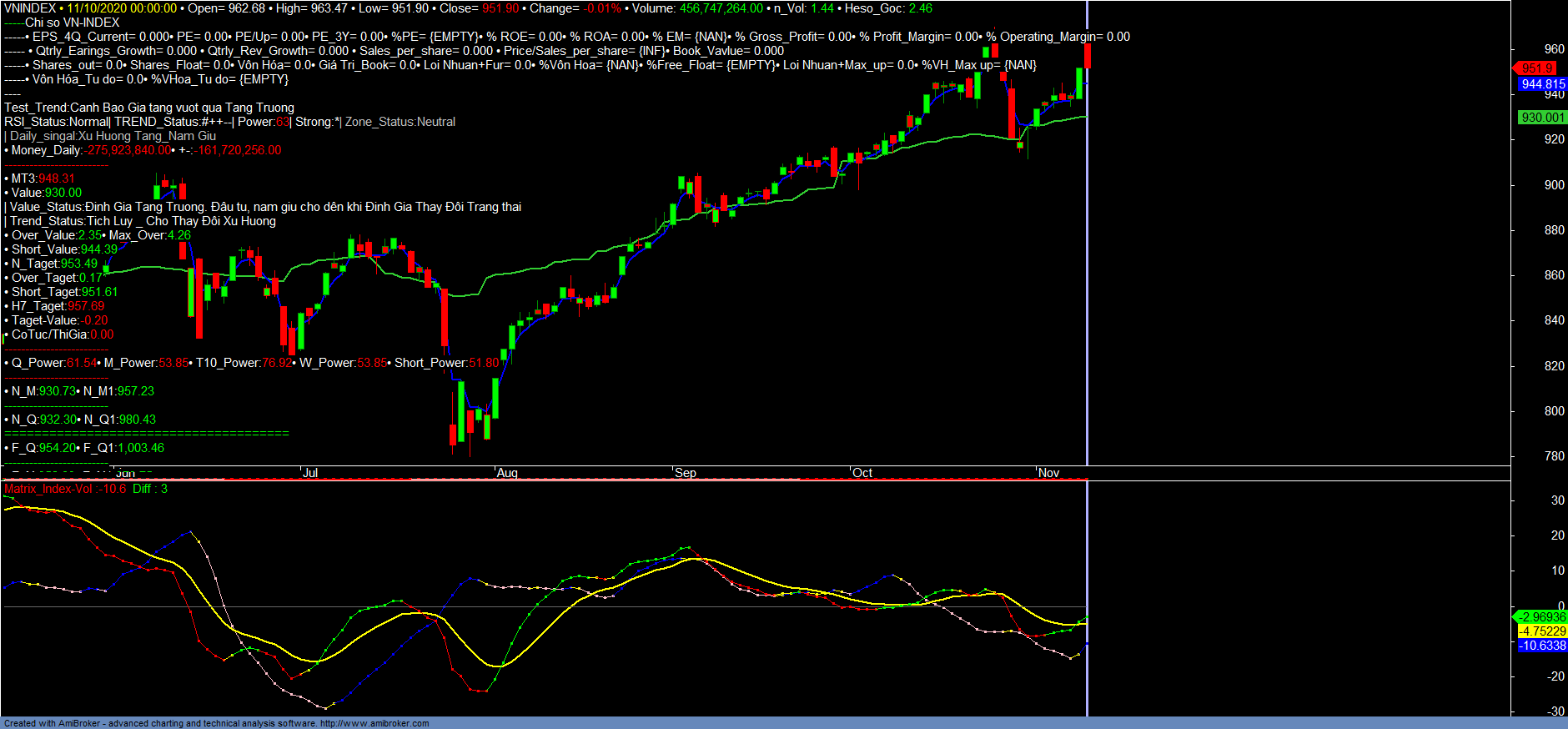This screenshot has height=729, width=1568.
Task: Click the red 951.9 last price tag
Action: point(1537,68)
